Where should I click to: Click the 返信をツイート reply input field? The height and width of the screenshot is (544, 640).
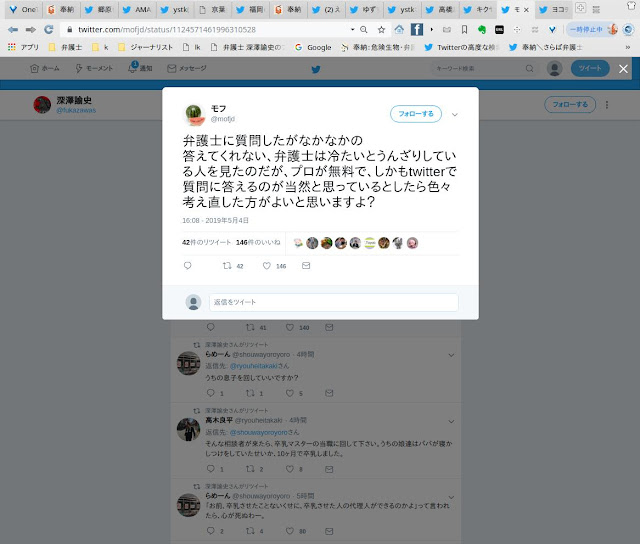[333, 302]
